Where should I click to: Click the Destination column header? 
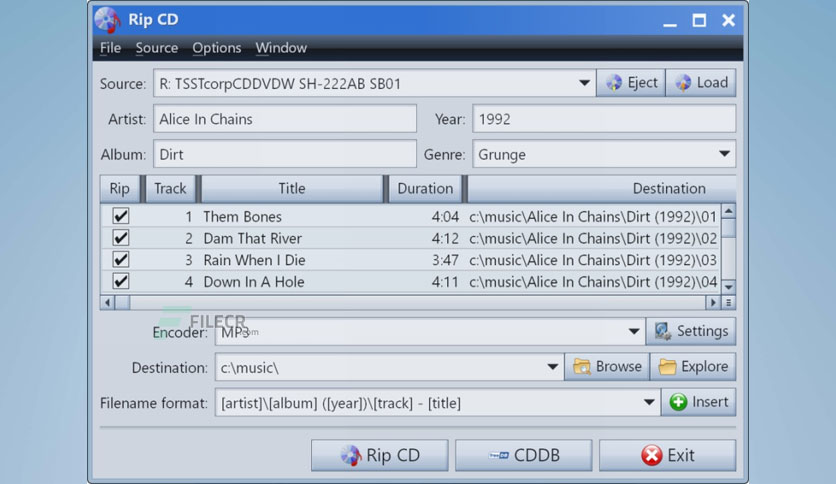[601, 189]
